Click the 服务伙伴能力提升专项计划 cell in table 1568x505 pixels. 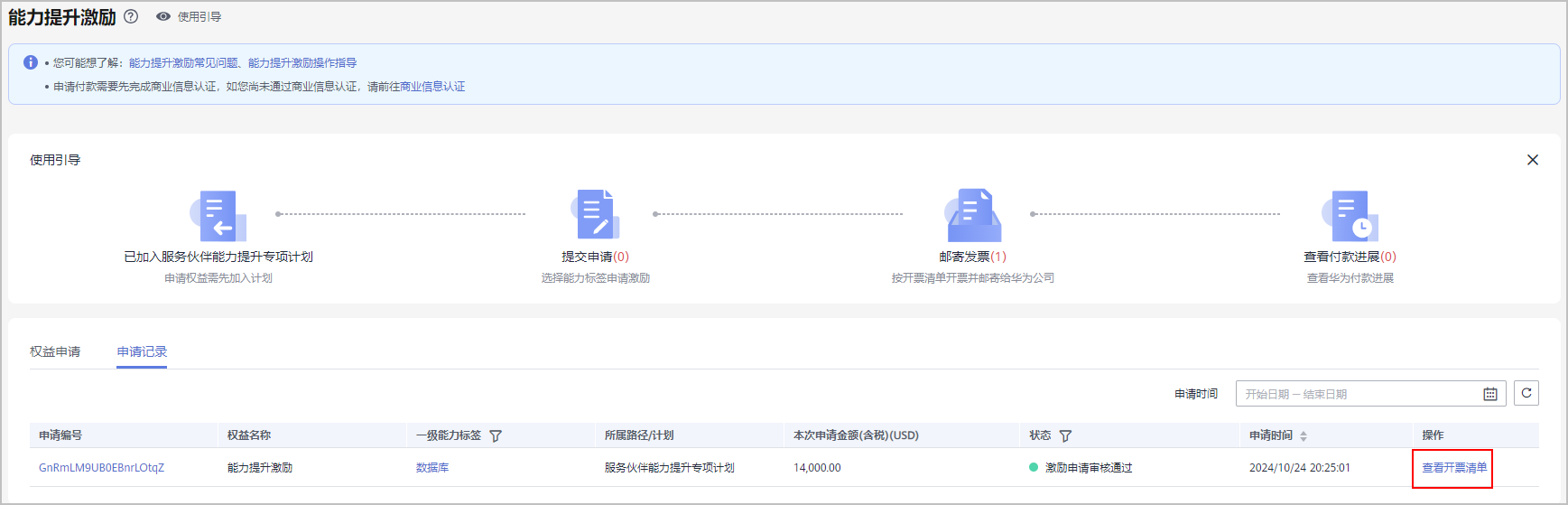670,468
